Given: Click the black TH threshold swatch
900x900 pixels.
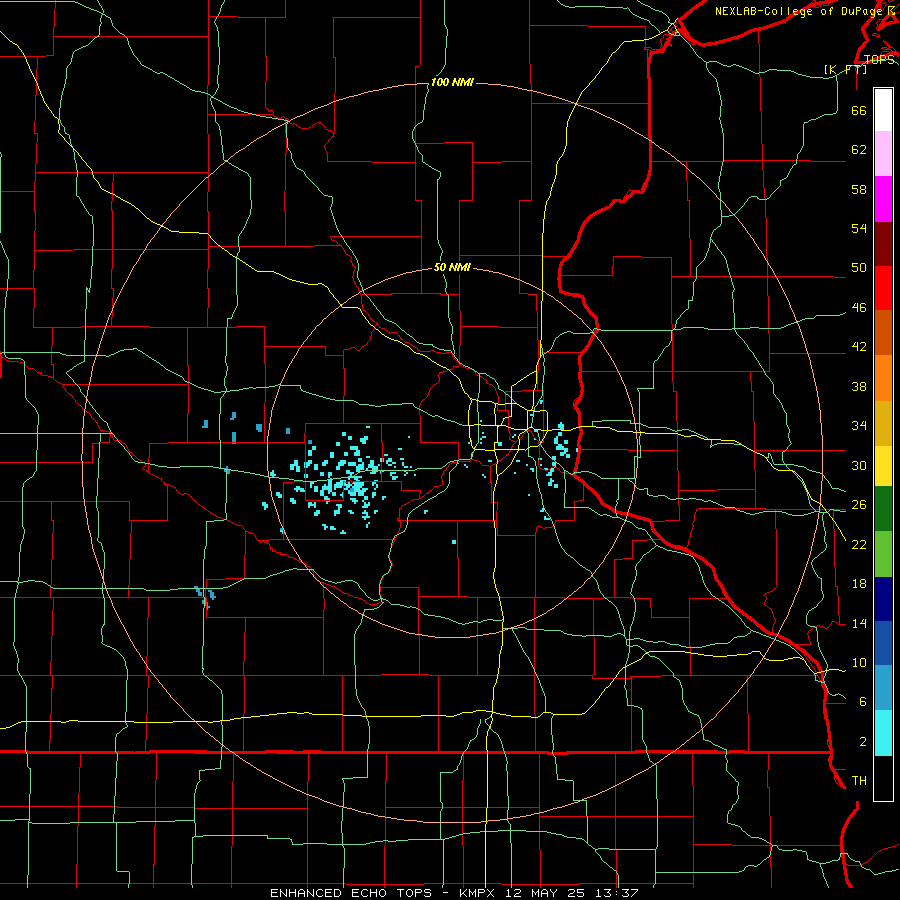Looking at the screenshot, I should coord(883,778).
